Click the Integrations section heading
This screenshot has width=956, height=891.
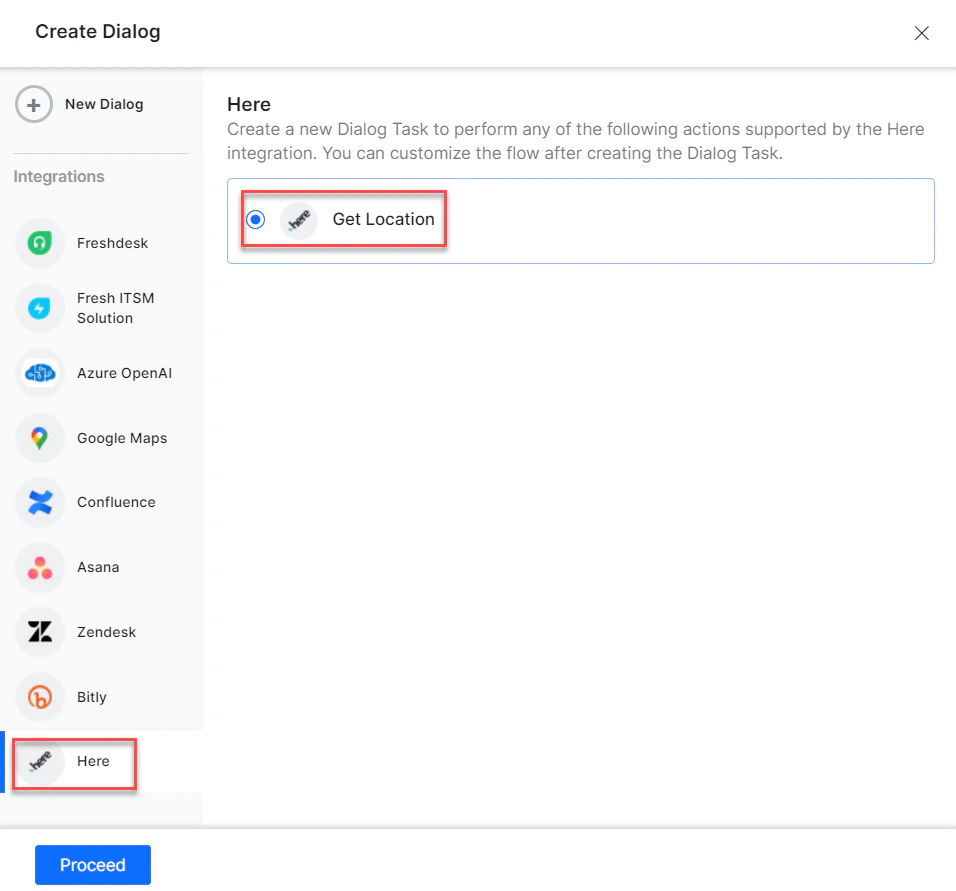[58, 176]
